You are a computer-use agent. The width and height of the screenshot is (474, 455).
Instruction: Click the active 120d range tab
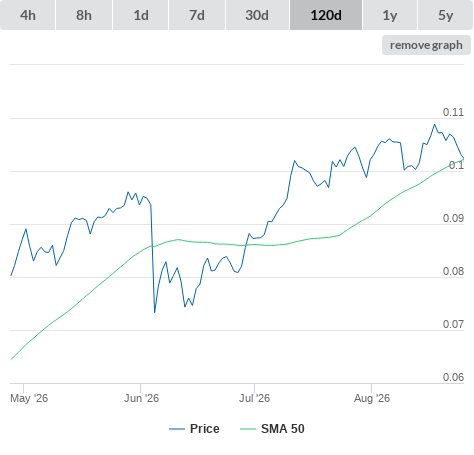pyautogui.click(x=326, y=15)
